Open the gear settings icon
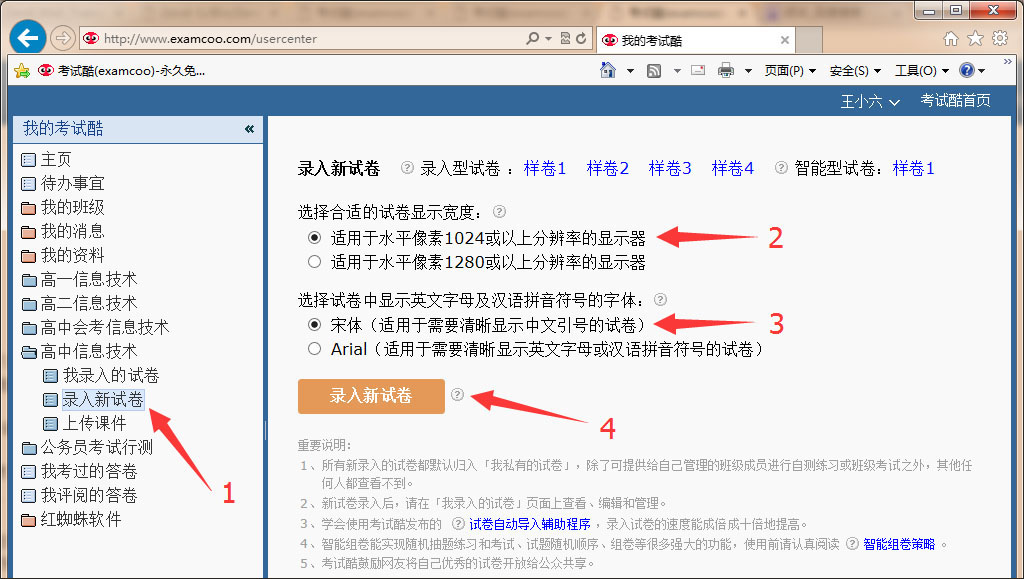This screenshot has height=579, width=1024. pyautogui.click(x=1000, y=39)
